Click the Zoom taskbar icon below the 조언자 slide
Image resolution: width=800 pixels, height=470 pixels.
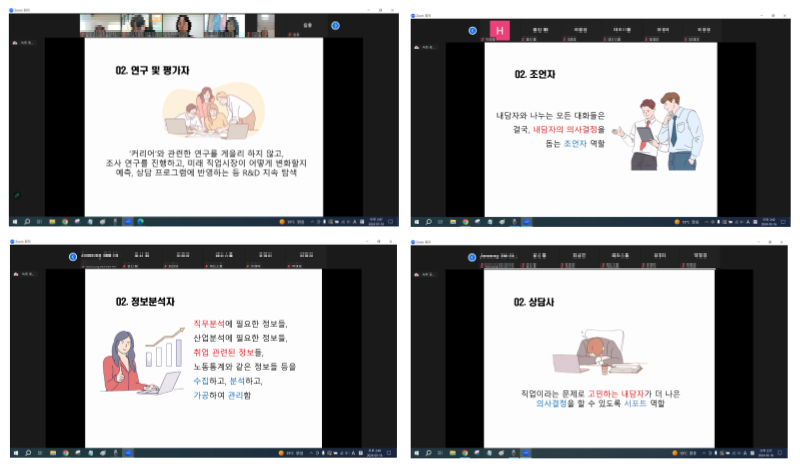coord(525,220)
